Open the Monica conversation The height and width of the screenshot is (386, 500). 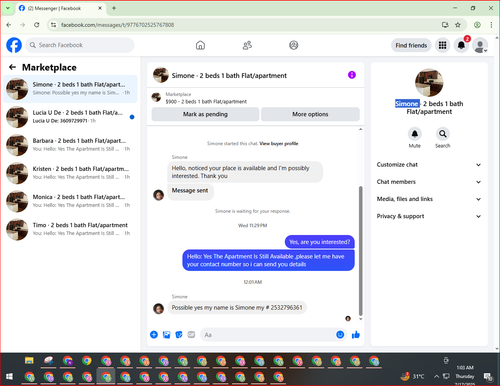click(x=70, y=201)
